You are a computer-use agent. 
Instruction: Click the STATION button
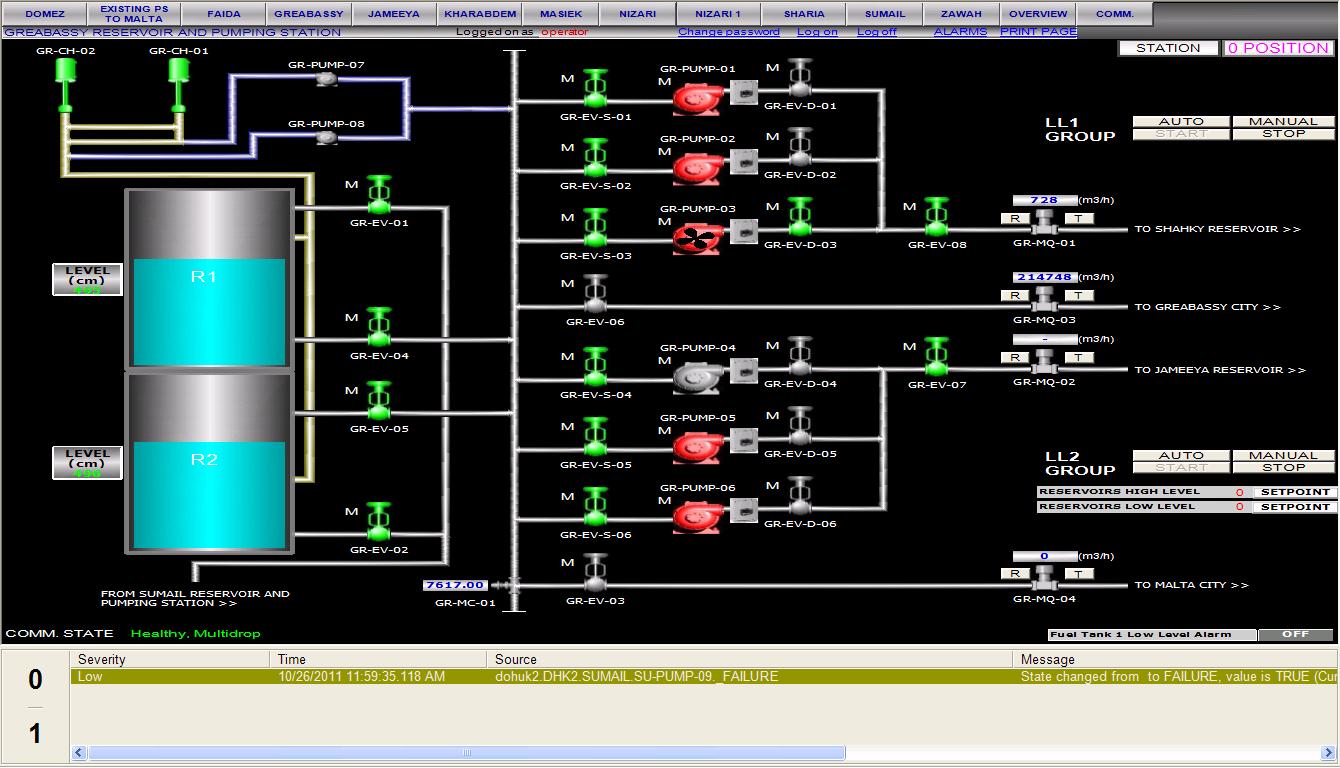pos(1168,48)
